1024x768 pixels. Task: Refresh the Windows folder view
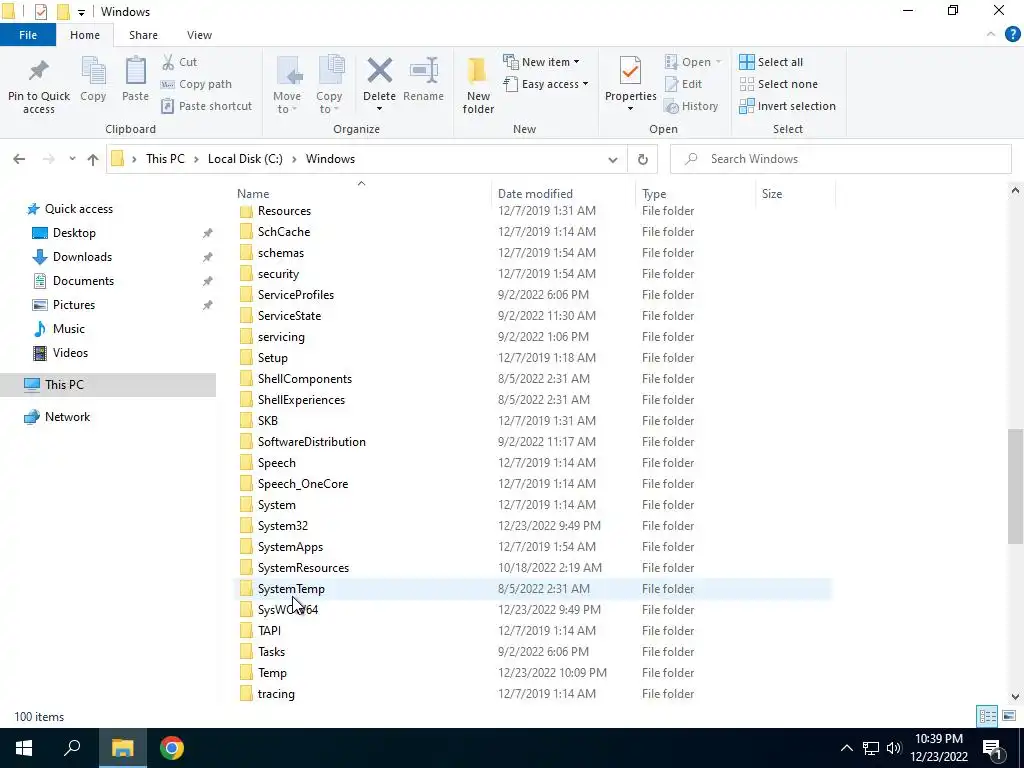tap(643, 159)
